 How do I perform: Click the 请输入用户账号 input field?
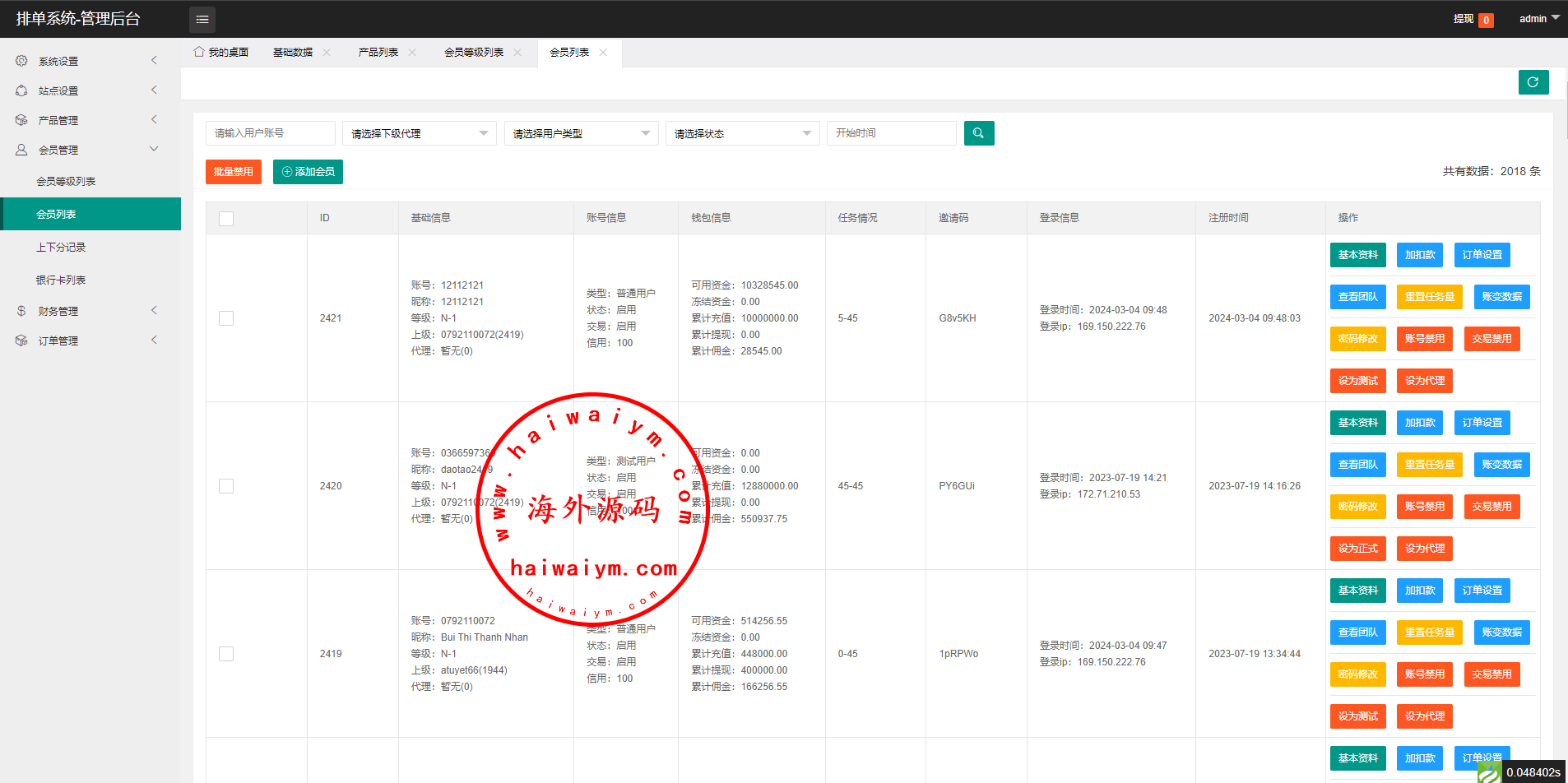270,133
